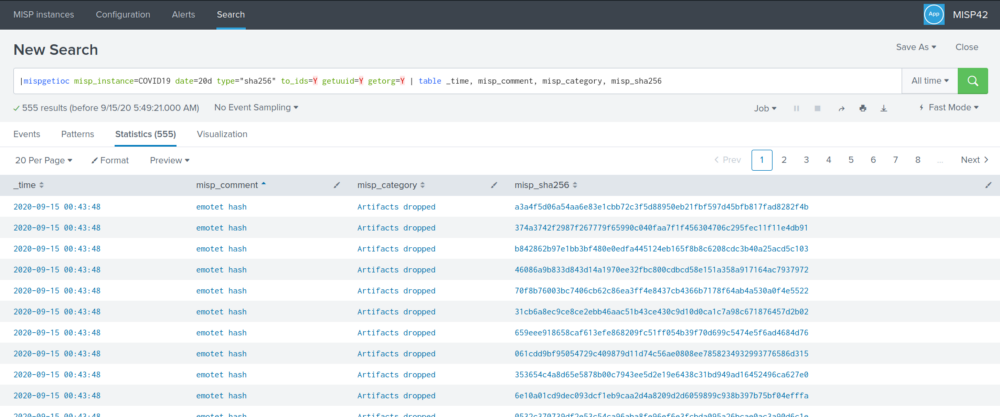The height and width of the screenshot is (417, 1000).
Task: Click the timestamp in the b842862b97e1 row
Action: click(57, 249)
